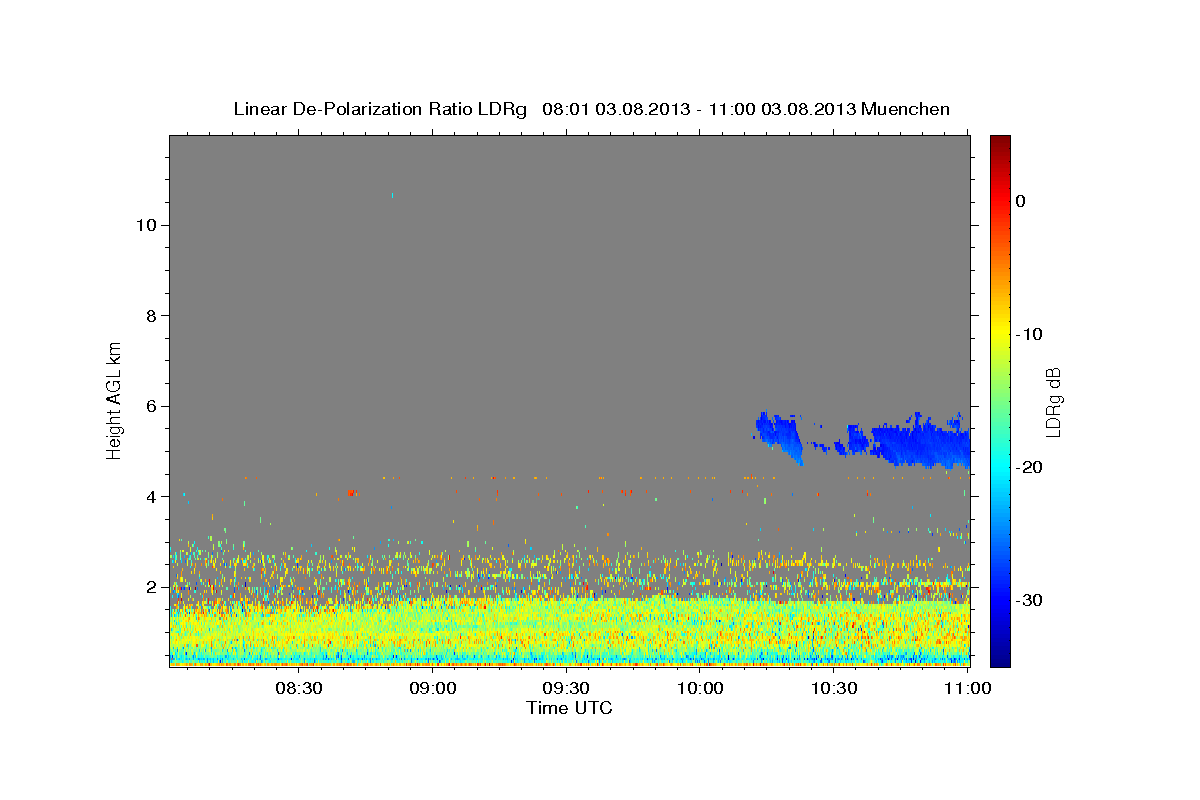
Task: Click the 10:00 time tick label
Action: point(700,688)
